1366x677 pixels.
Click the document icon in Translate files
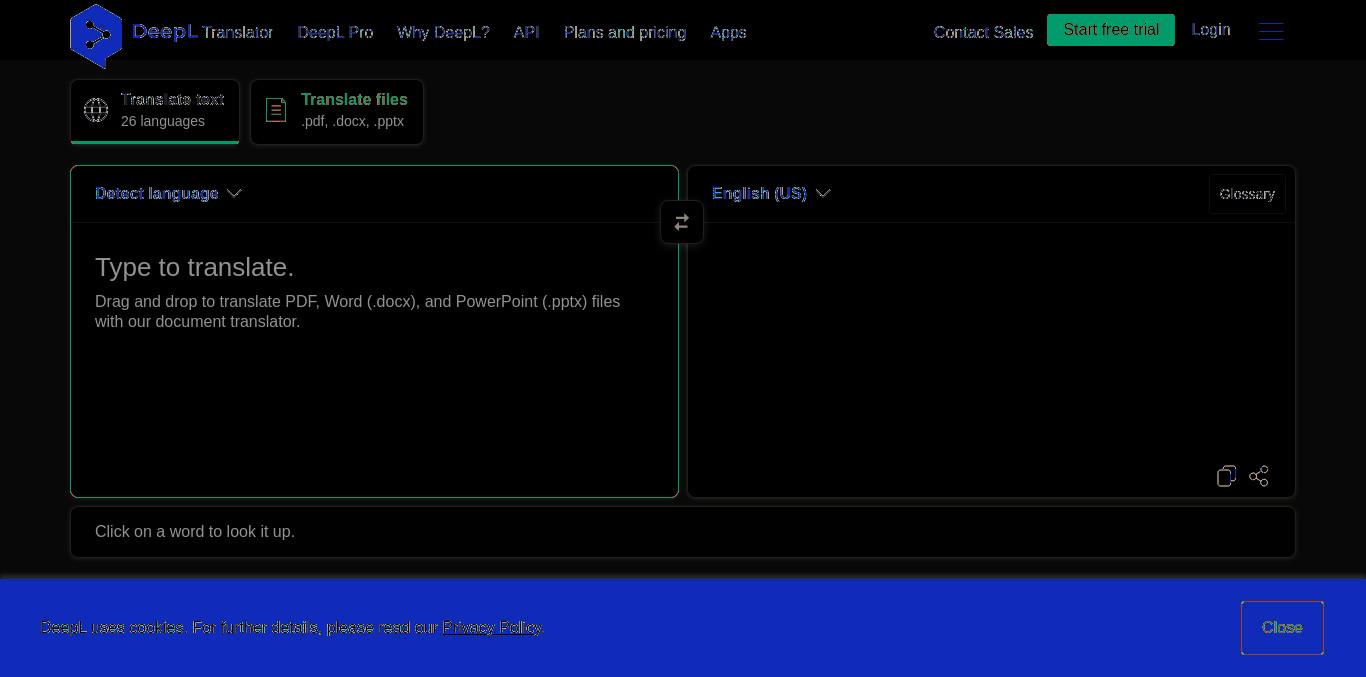276,110
